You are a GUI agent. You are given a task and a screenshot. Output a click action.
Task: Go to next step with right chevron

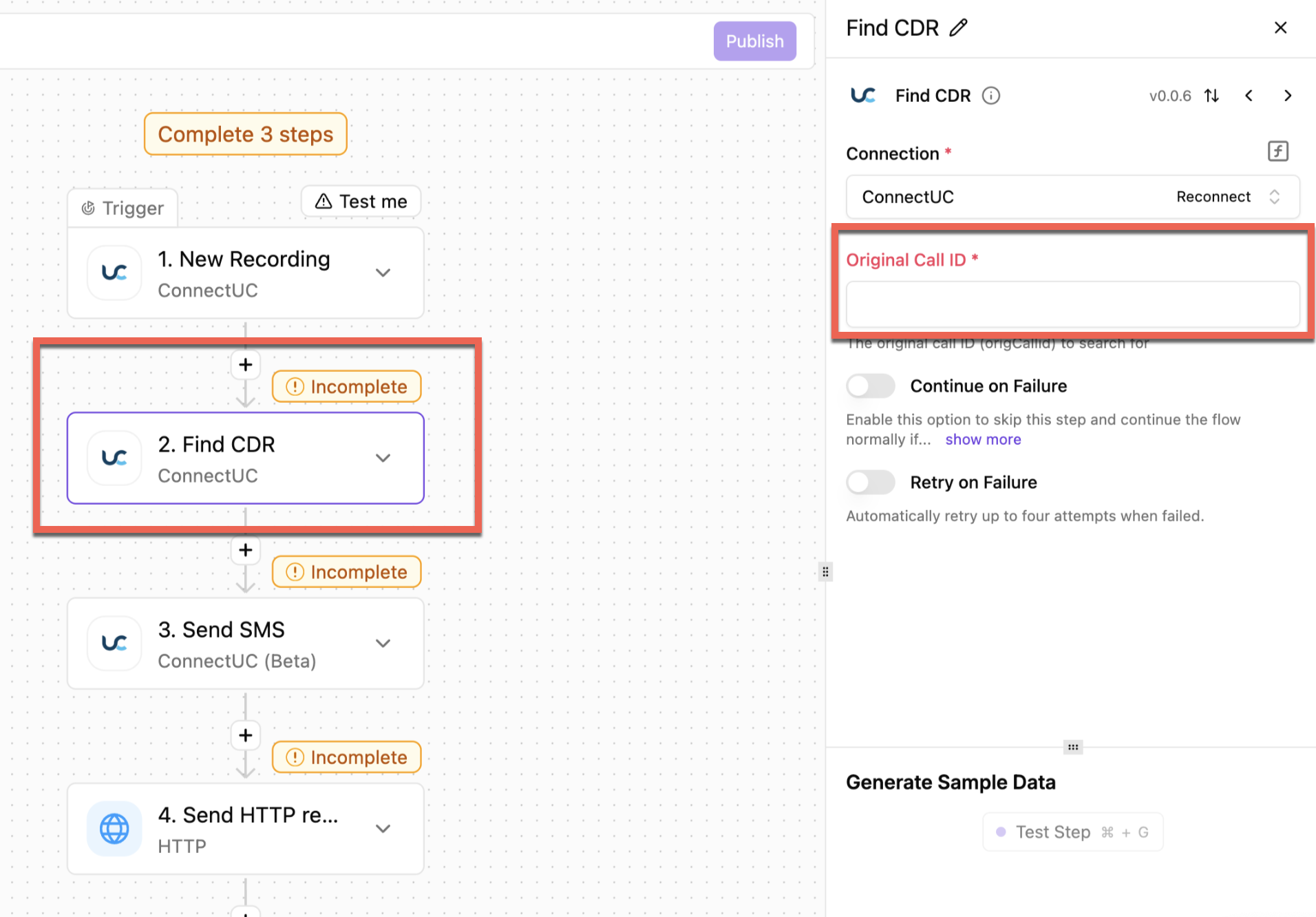1288,96
